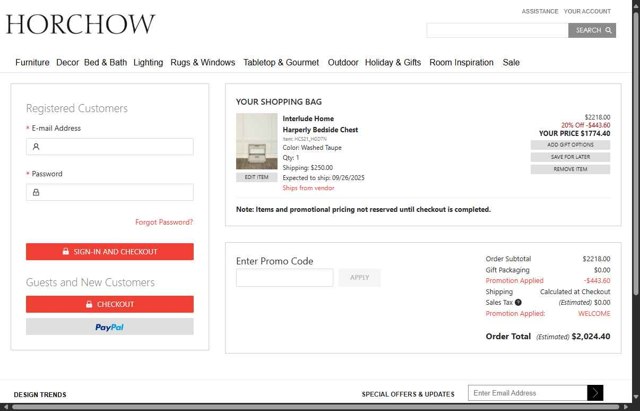Click the Edit Item button
The width and height of the screenshot is (640, 411).
tap(257, 177)
